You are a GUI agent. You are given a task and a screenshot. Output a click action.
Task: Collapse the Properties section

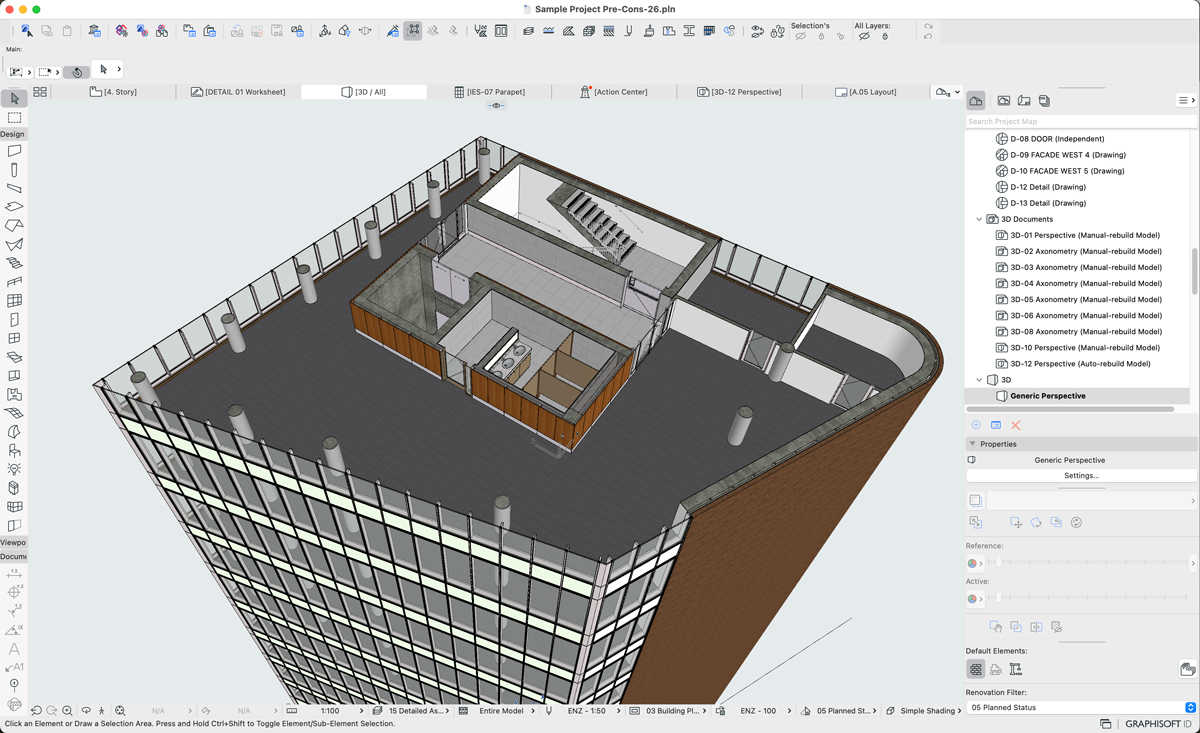(972, 444)
